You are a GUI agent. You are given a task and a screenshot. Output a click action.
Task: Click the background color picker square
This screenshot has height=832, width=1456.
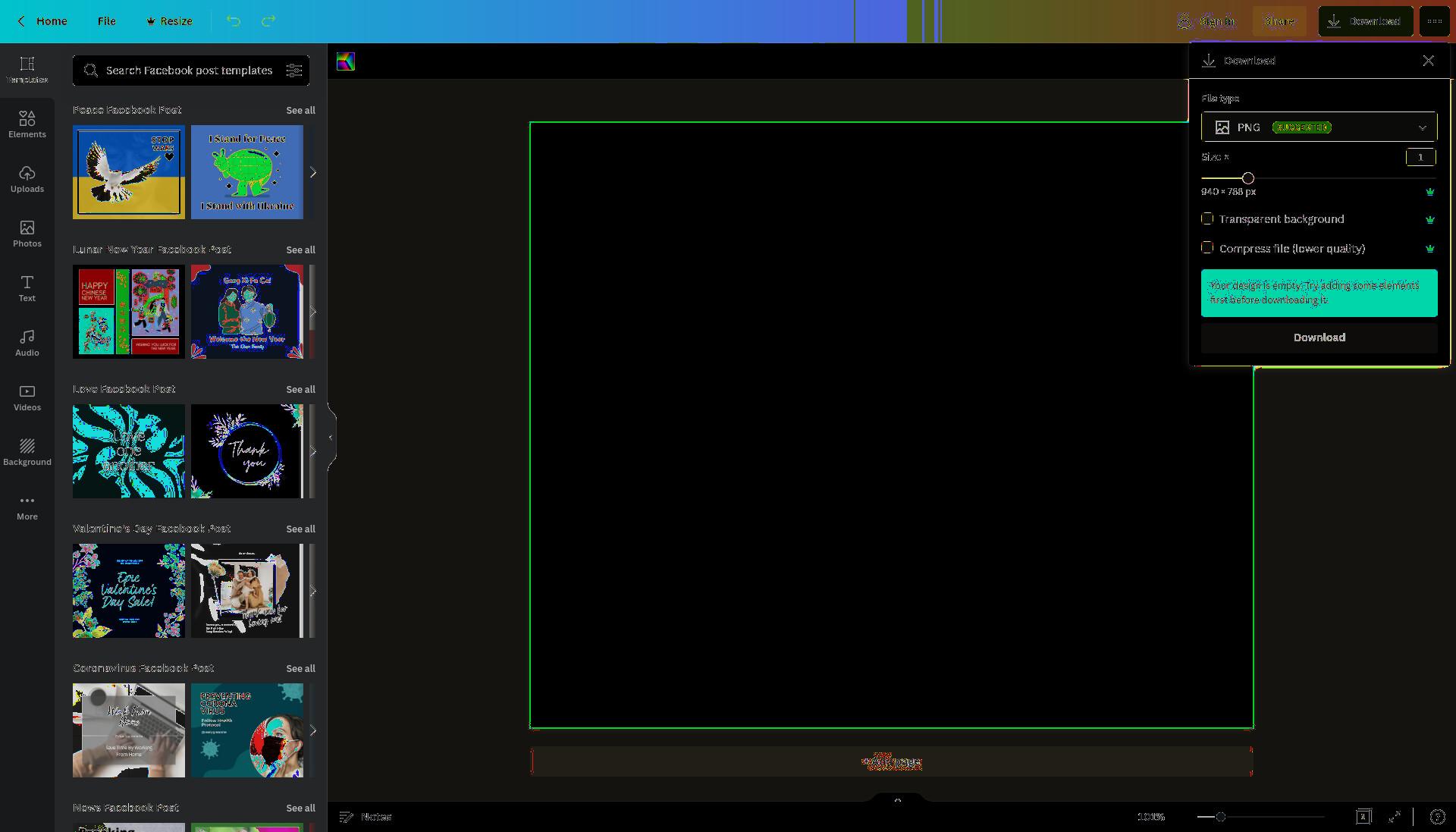[346, 61]
